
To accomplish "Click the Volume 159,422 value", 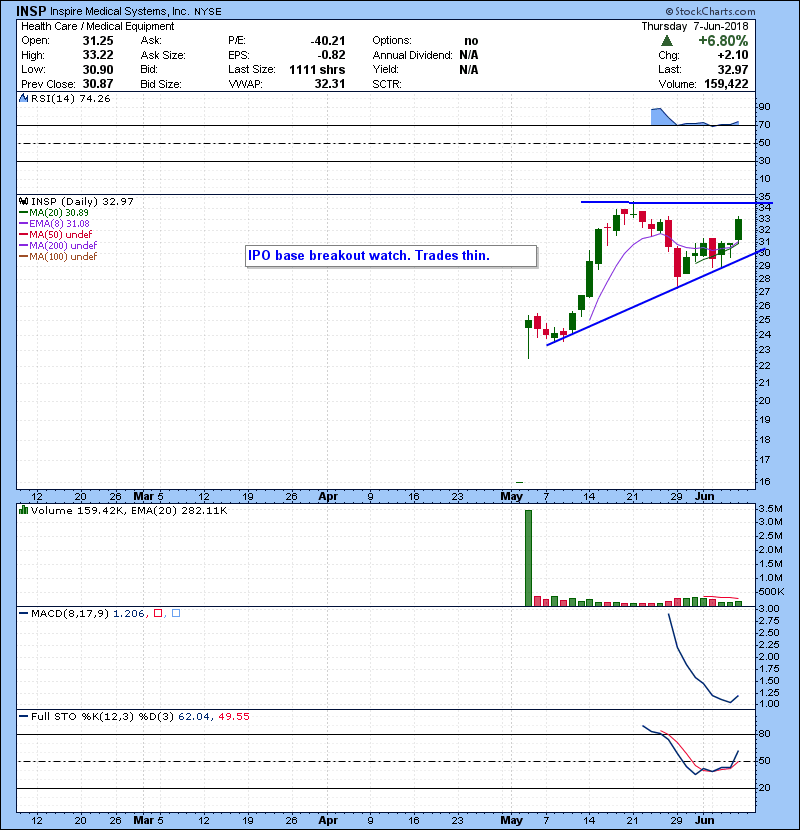I will (726, 84).
